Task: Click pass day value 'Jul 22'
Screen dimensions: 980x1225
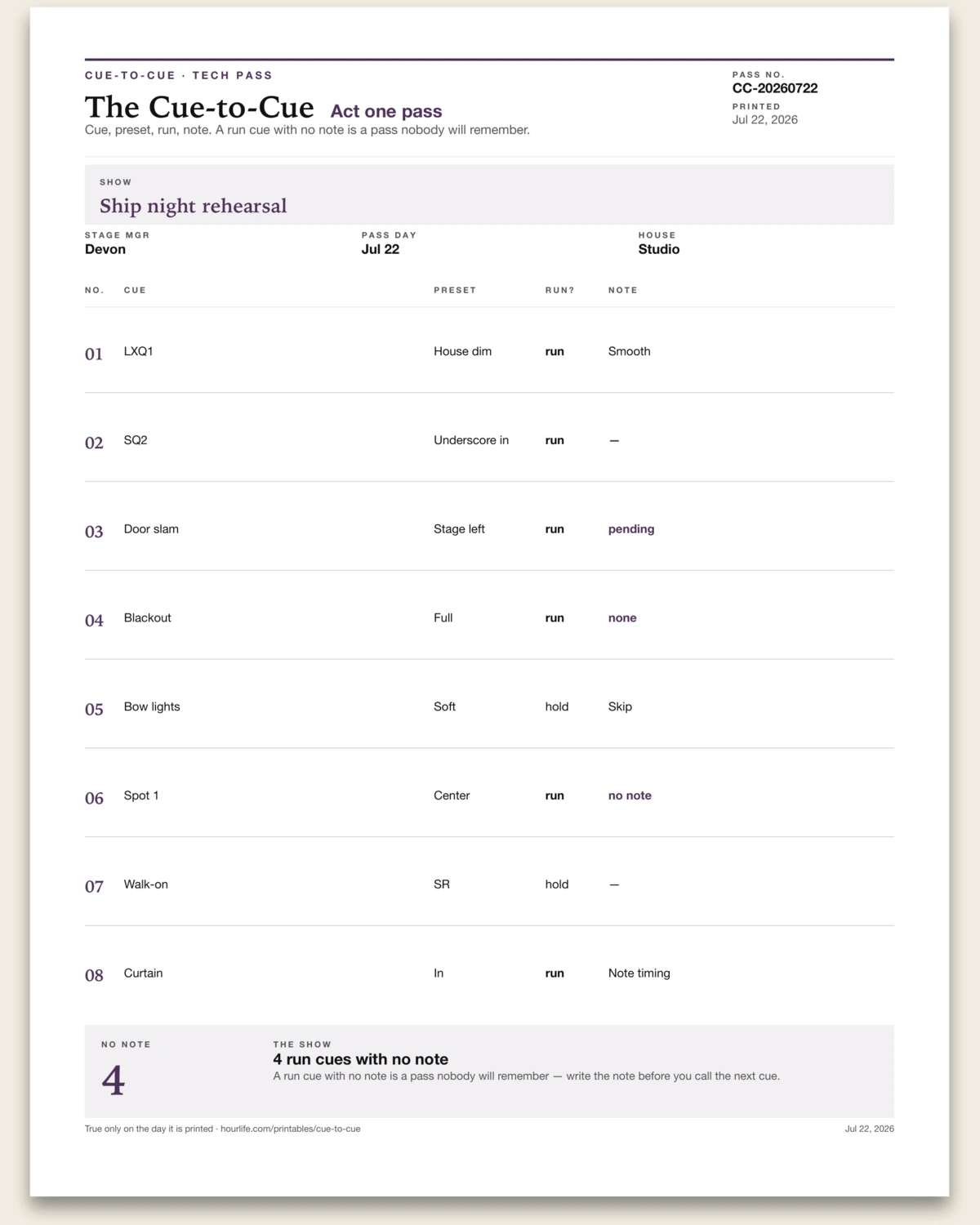Action: [x=381, y=249]
